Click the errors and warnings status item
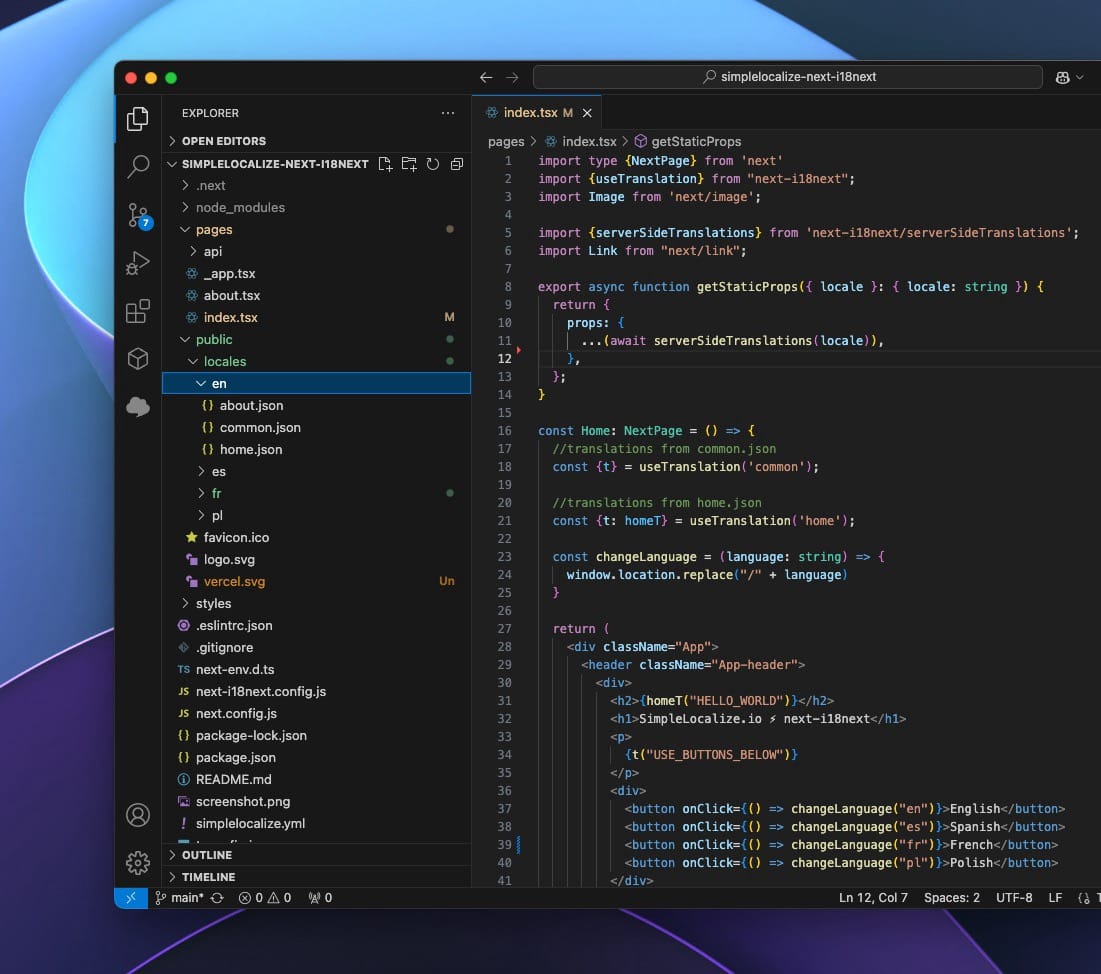 tap(264, 897)
